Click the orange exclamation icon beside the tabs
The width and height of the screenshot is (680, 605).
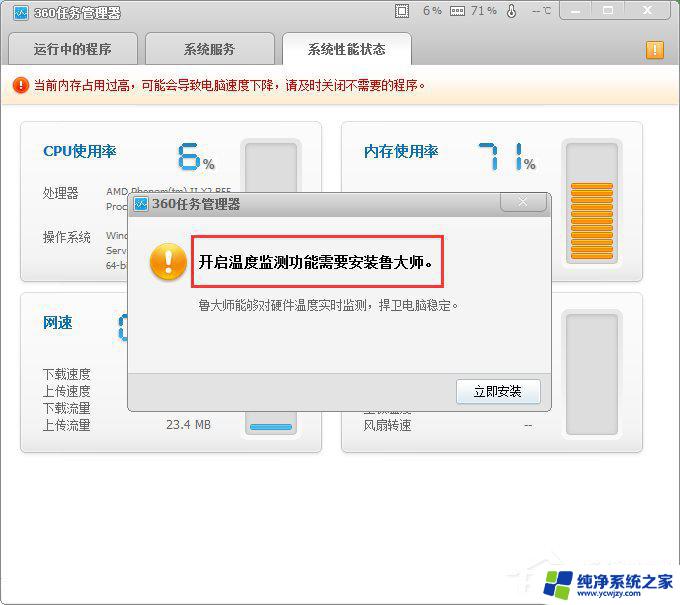[654, 50]
